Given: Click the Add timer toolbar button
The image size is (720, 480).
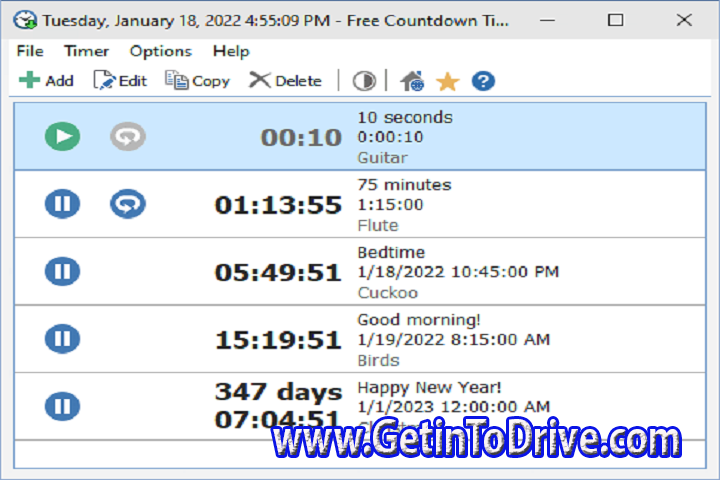Looking at the screenshot, I should tap(46, 80).
